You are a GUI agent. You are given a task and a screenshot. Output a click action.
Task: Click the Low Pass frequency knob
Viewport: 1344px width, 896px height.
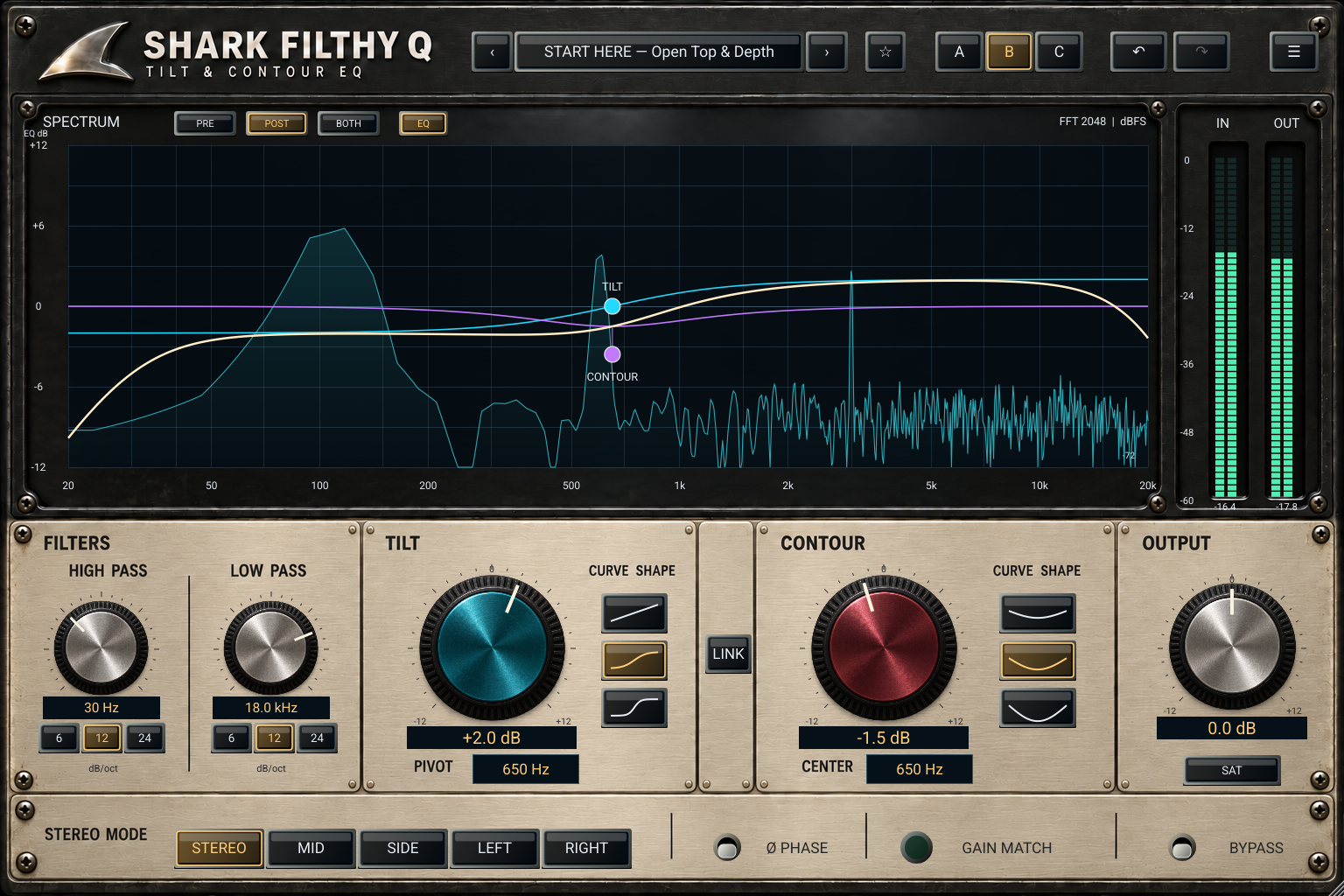click(x=270, y=647)
